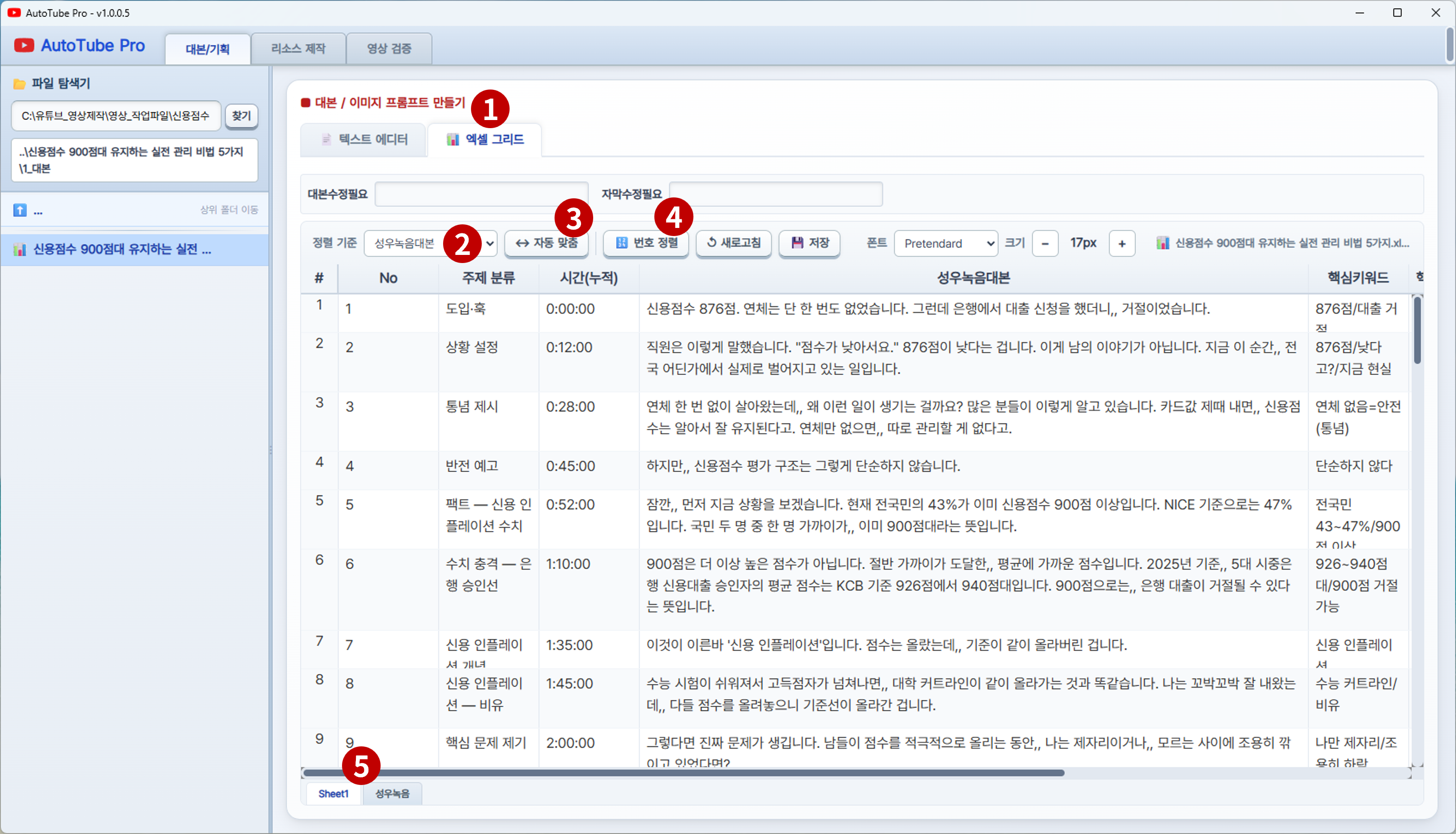Click the 저장 save button
Screen dimensions: 1456x834
pos(810,243)
